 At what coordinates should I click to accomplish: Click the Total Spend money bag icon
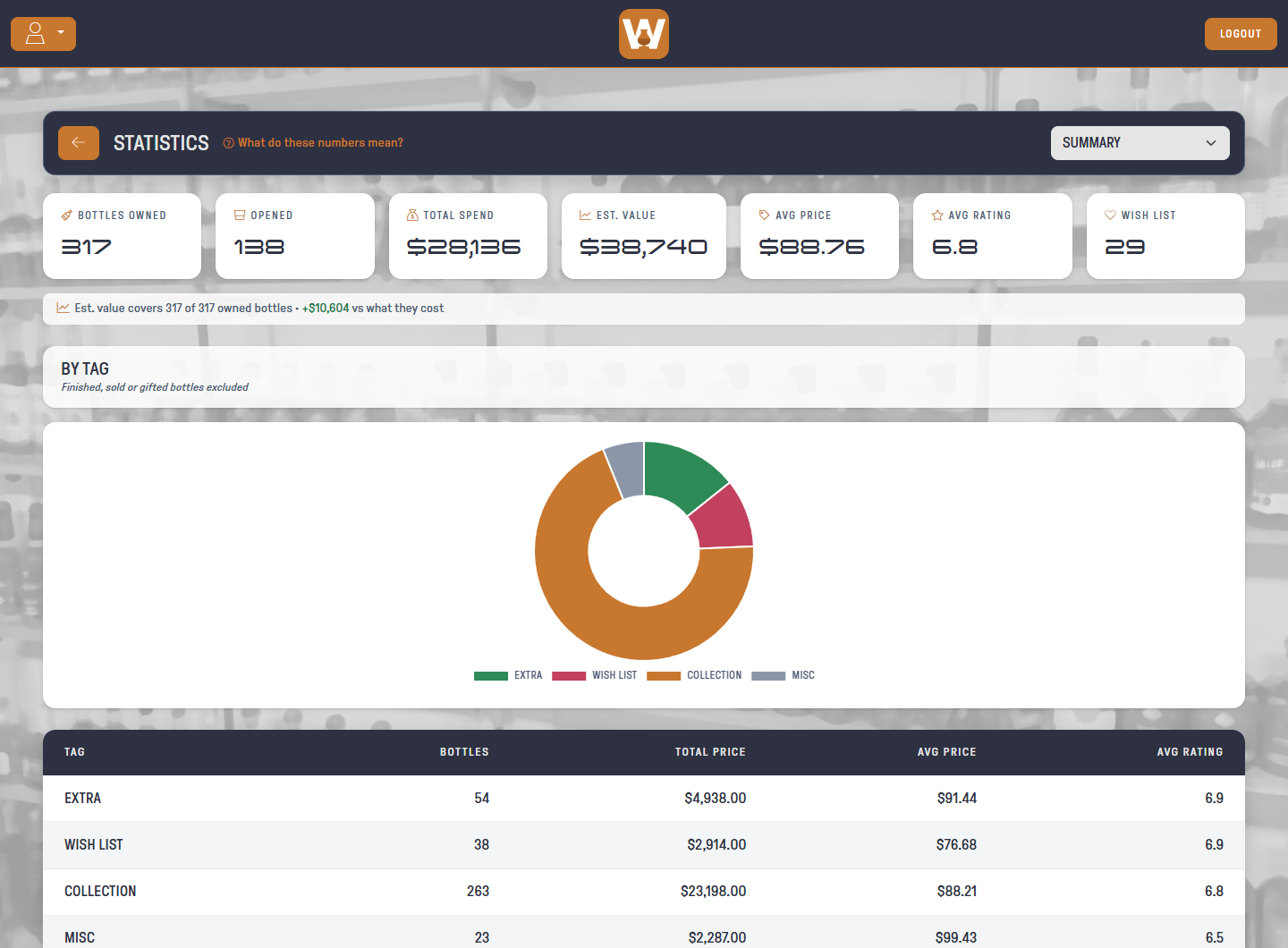412,216
